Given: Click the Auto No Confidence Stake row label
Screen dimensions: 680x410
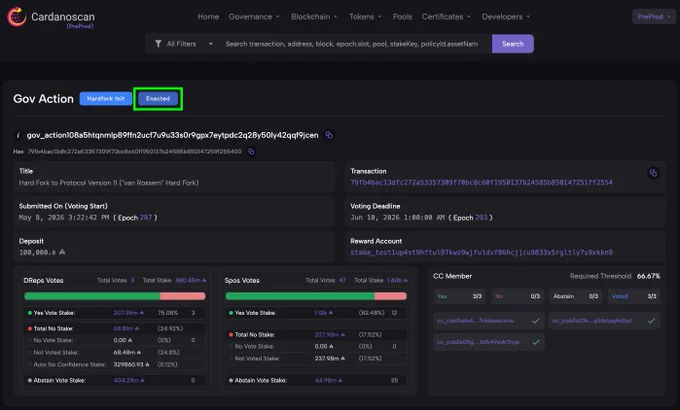Looking at the screenshot, I should (x=70, y=364).
